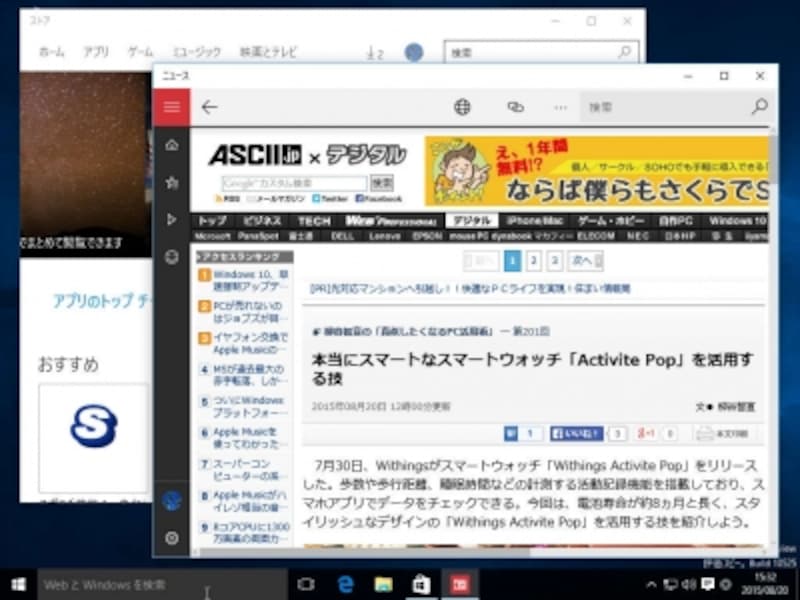Open the iPhone/Mac tab on ASCII site
Screen dimensions: 800x600
pyautogui.click(x=535, y=220)
